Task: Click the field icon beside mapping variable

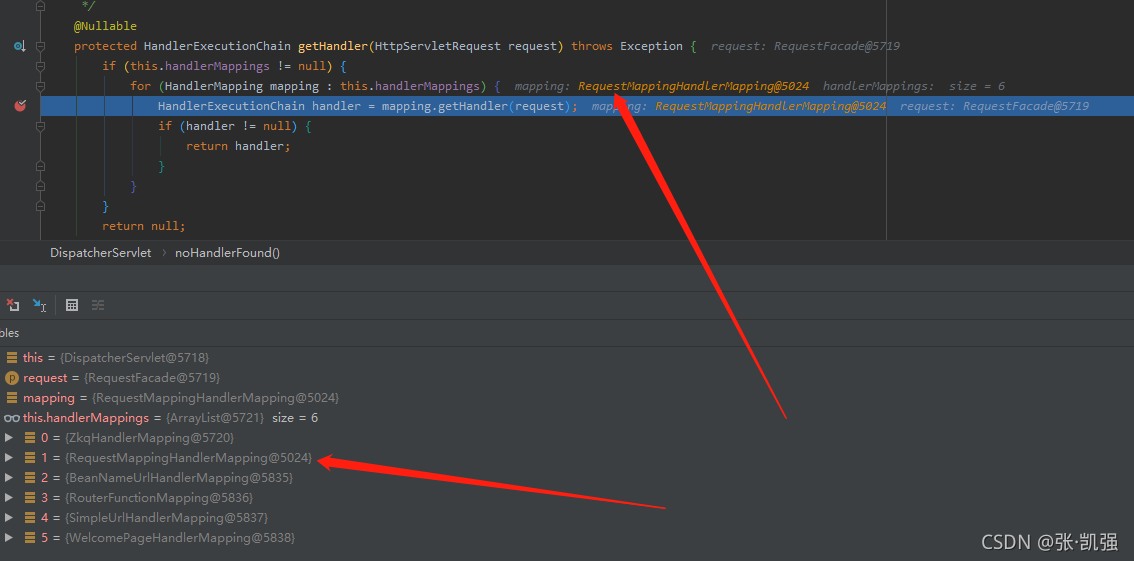Action: tap(12, 398)
